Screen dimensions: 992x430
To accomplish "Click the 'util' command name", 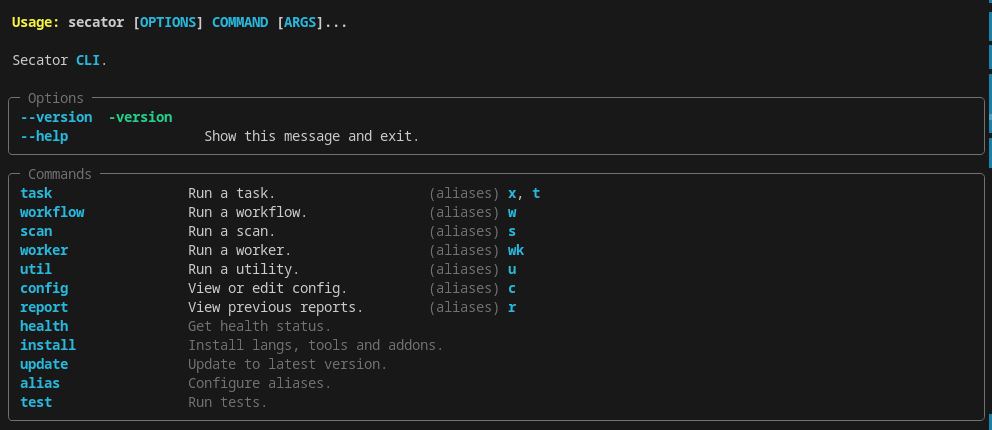I will click(36, 269).
